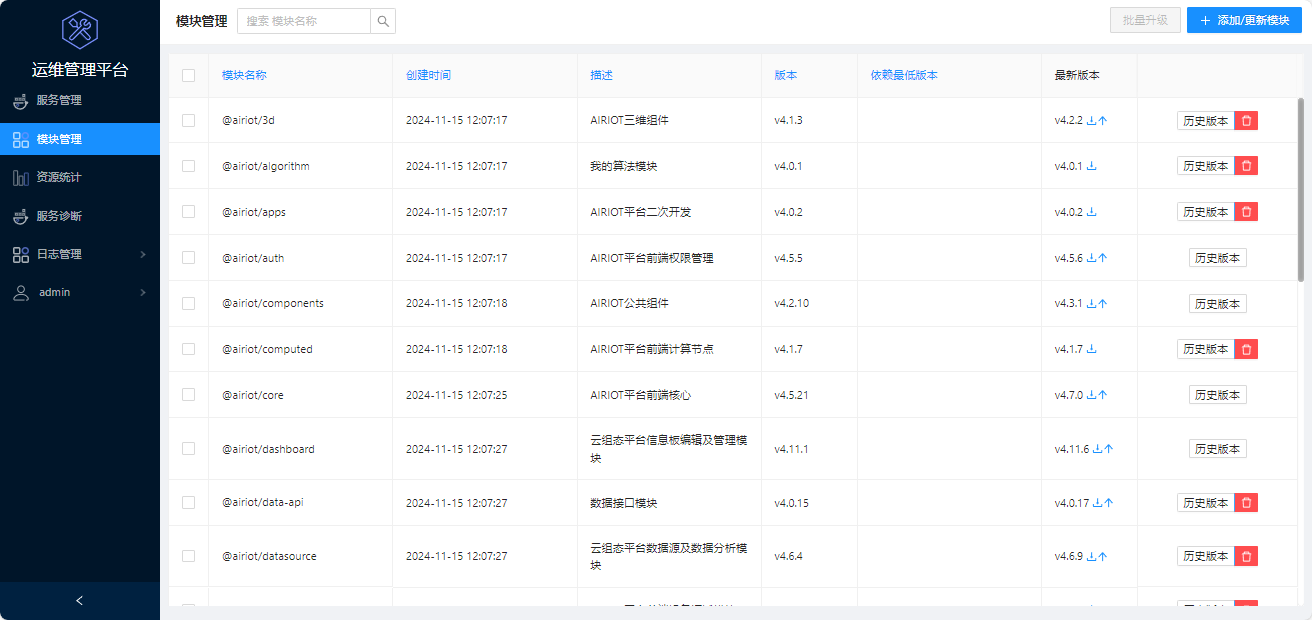Click the search magnifier icon button
Screen dimensions: 1312x620
tap(383, 21)
